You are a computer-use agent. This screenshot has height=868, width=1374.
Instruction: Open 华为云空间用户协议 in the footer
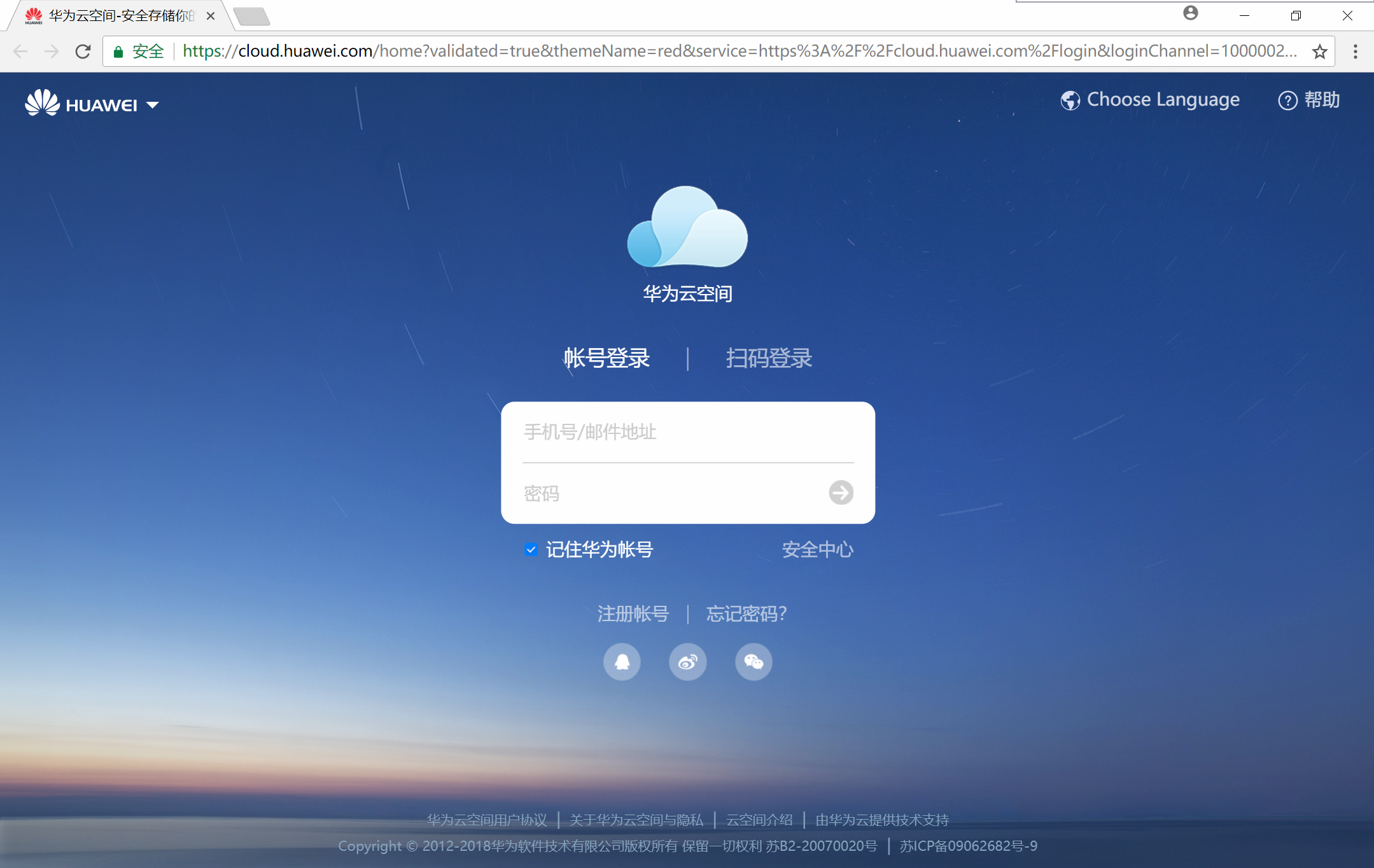487,820
